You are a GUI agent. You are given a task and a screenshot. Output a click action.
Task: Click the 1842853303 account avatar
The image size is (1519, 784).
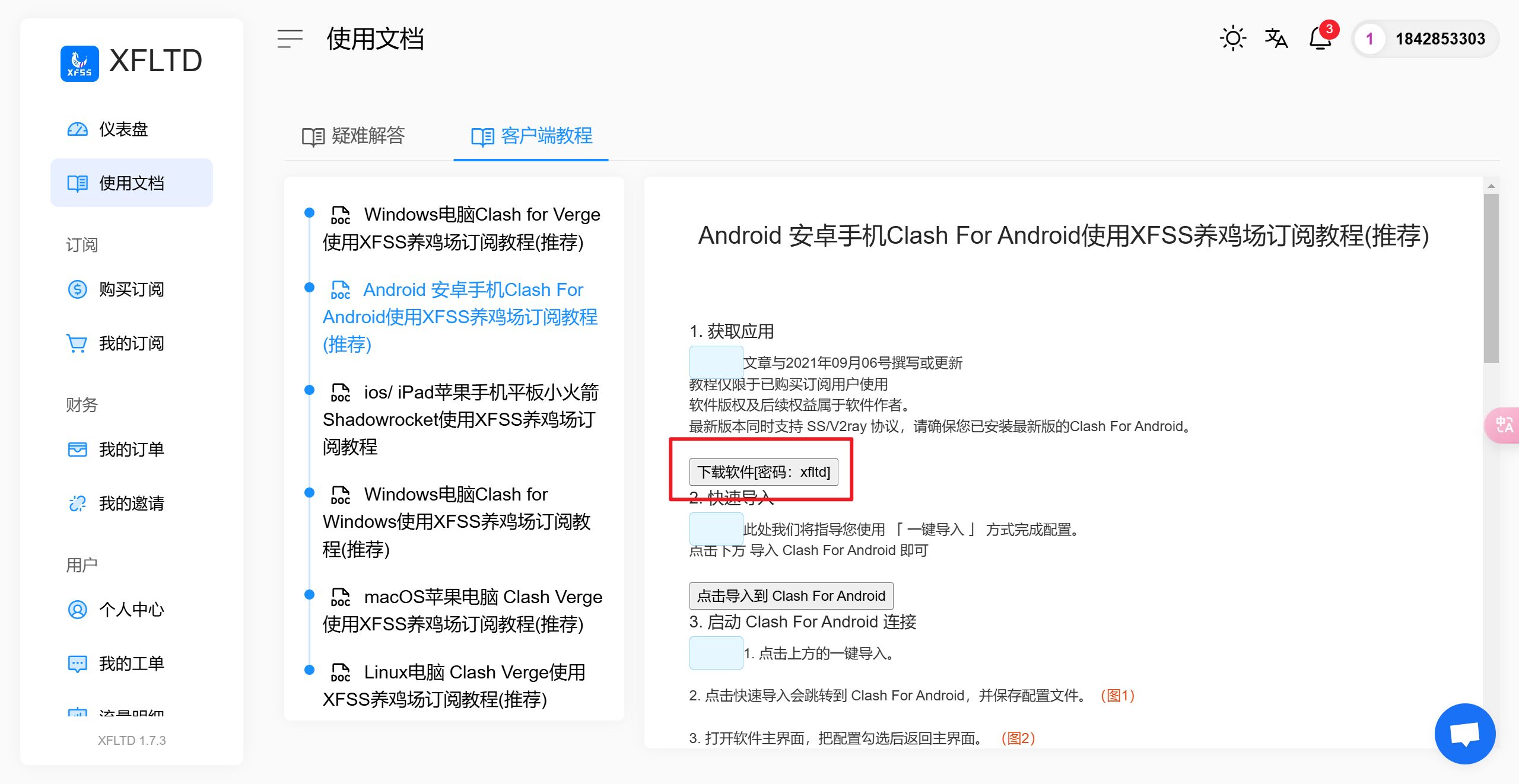tap(1371, 39)
